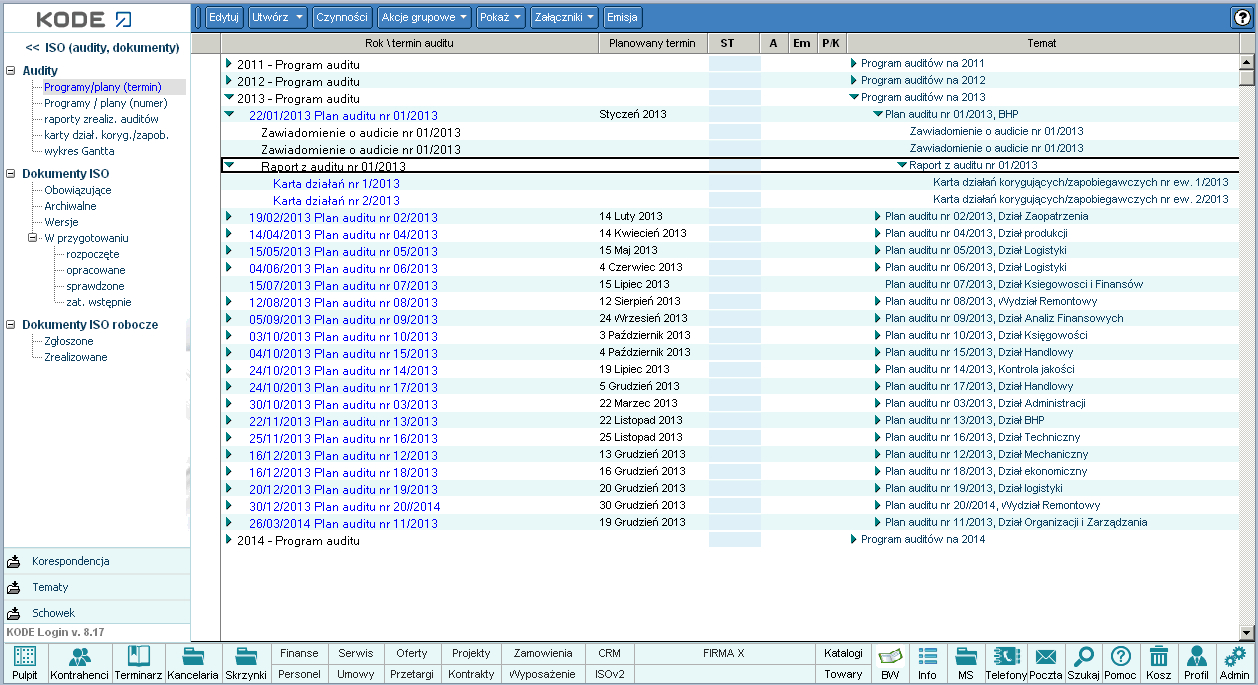Viewport: 1258px width, 685px height.
Task: Collapse the 2013 - Program auditu row
Action: coord(229,98)
